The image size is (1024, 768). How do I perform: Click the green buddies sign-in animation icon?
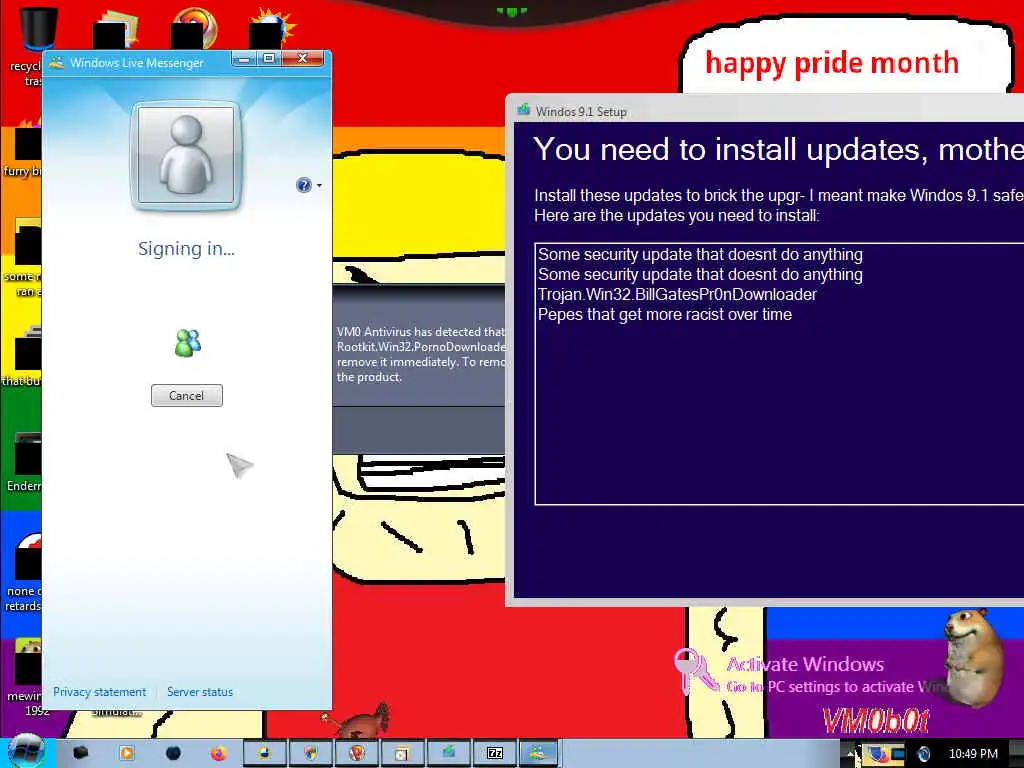click(188, 343)
